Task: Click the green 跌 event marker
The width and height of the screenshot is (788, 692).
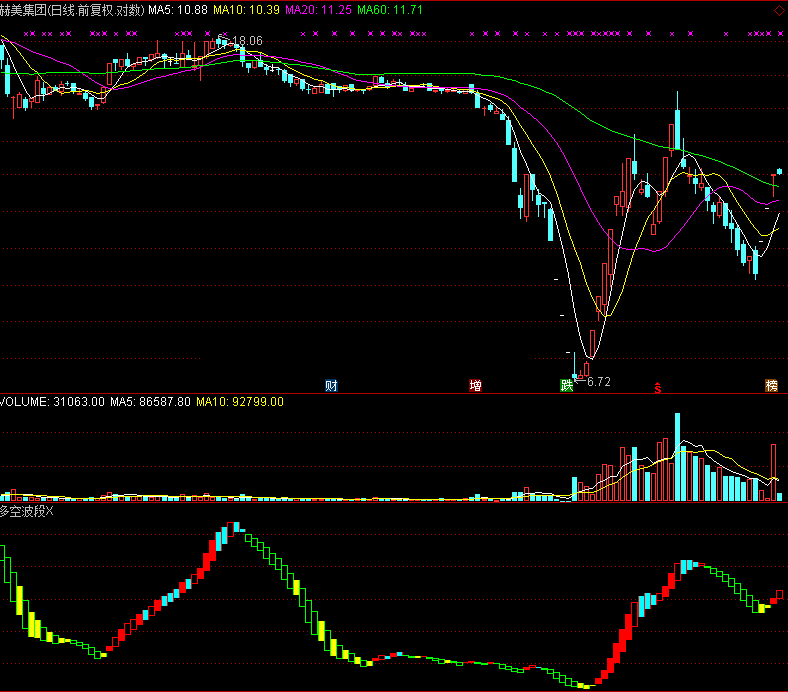Action: (x=567, y=385)
